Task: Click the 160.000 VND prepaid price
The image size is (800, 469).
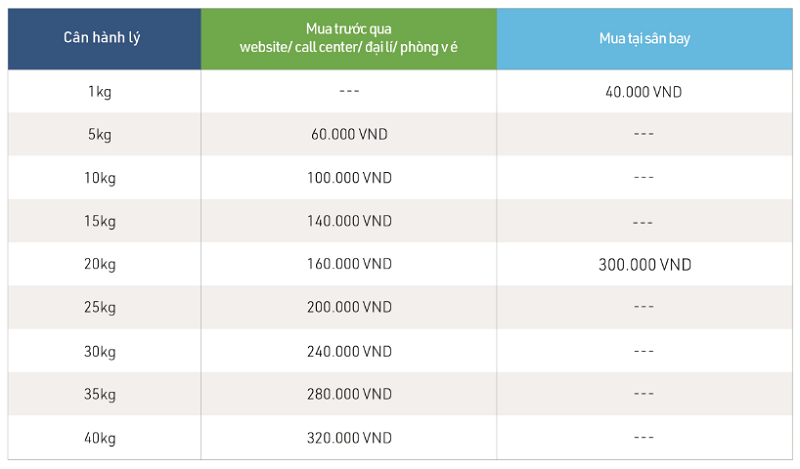Action: (349, 265)
